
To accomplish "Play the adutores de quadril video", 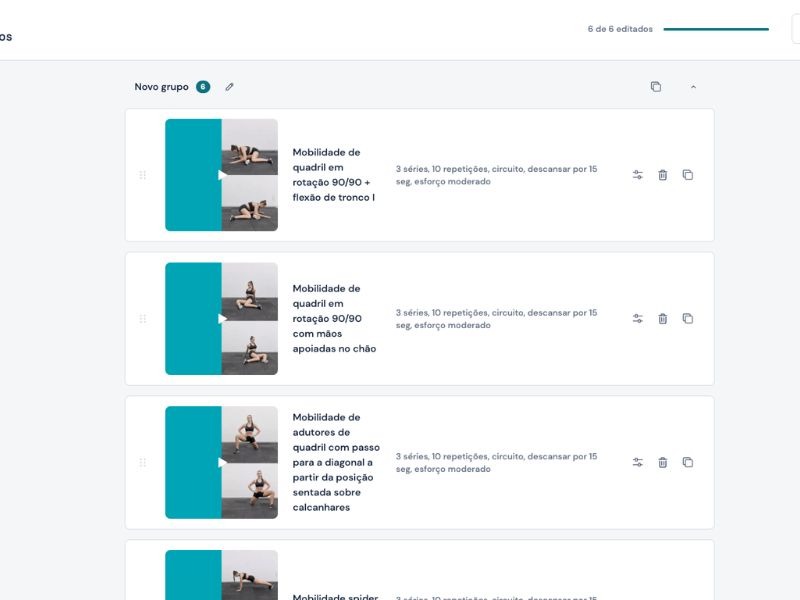I will (222, 462).
